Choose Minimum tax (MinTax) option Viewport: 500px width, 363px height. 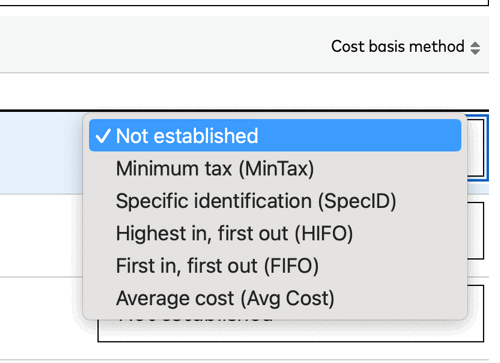275,168
